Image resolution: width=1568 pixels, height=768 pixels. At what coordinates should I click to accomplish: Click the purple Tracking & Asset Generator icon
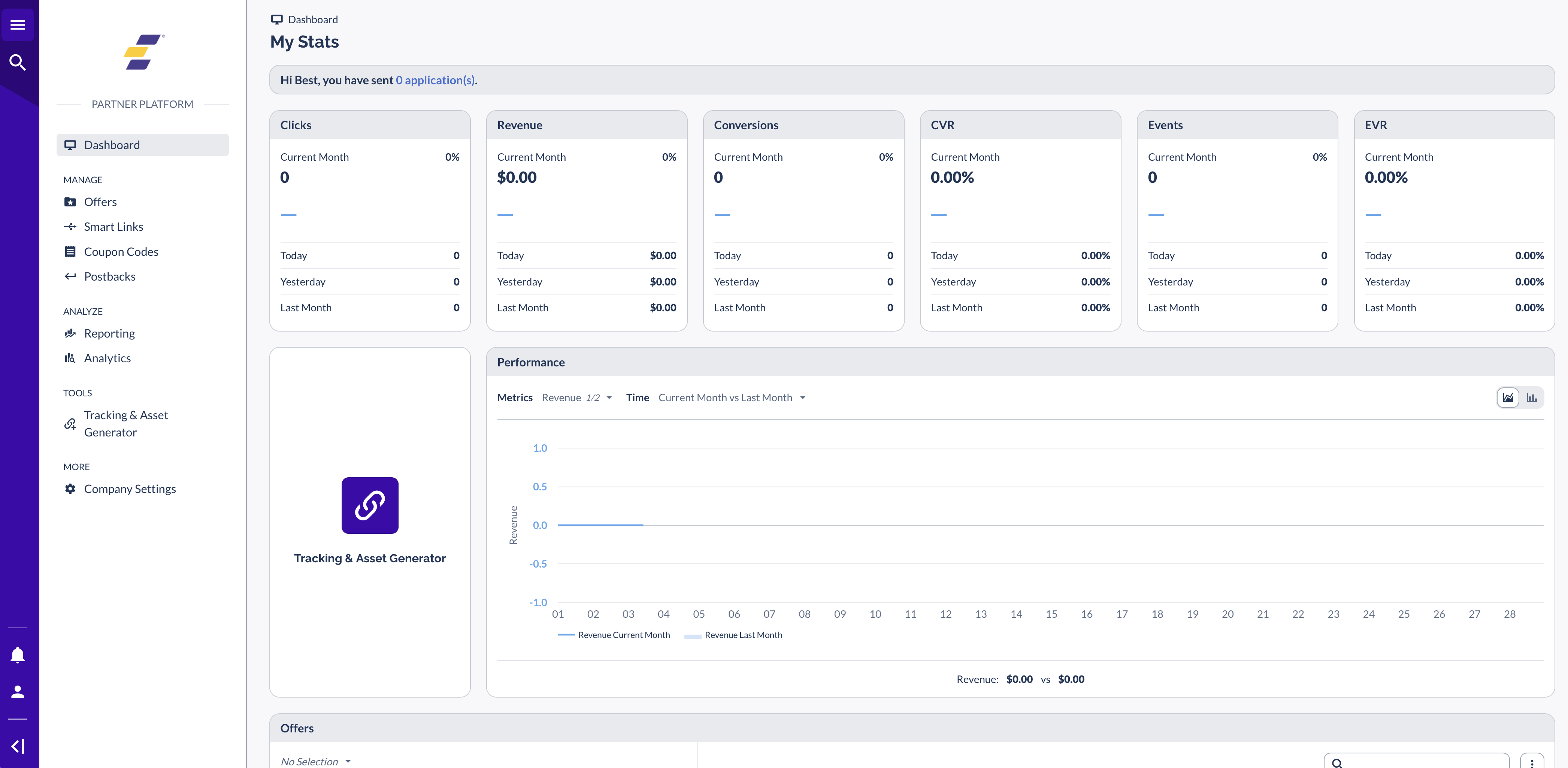click(x=369, y=505)
